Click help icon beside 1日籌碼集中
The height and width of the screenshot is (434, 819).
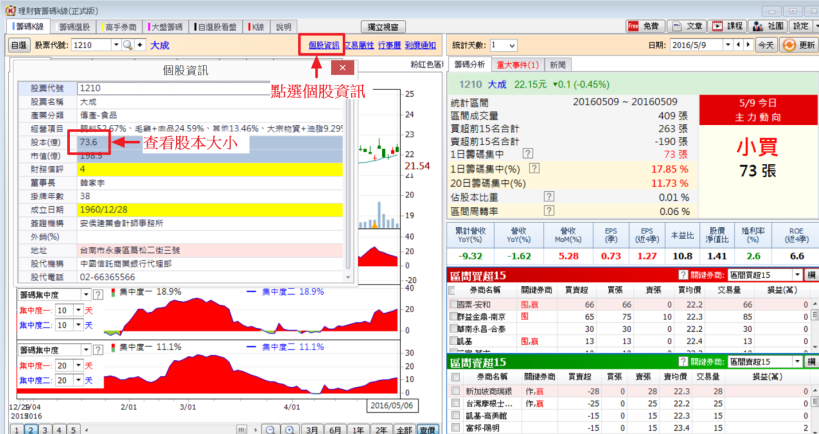click(528, 154)
